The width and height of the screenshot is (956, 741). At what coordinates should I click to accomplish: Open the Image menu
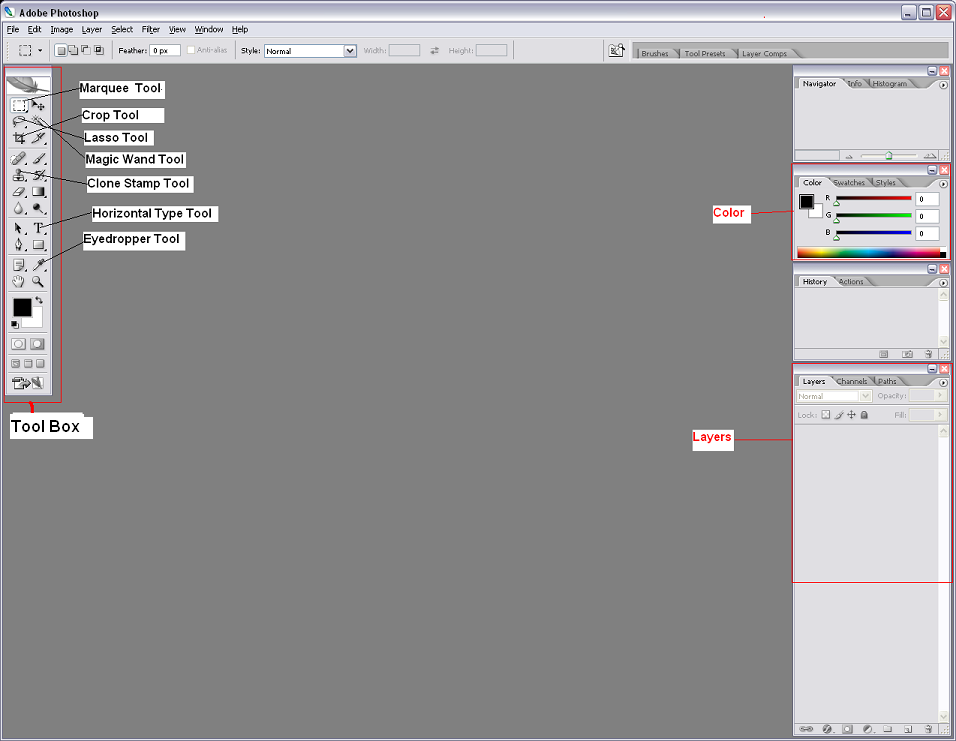tap(62, 29)
